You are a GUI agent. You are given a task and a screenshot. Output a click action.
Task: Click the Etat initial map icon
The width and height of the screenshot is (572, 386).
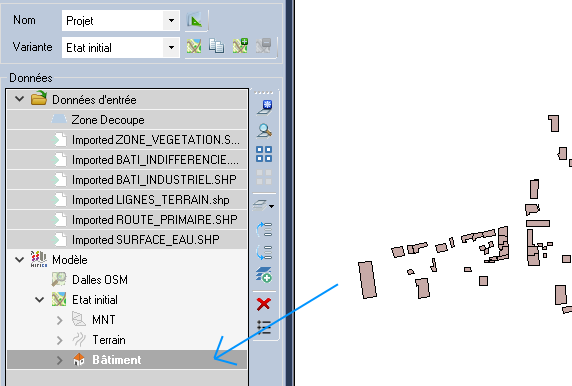point(59,300)
